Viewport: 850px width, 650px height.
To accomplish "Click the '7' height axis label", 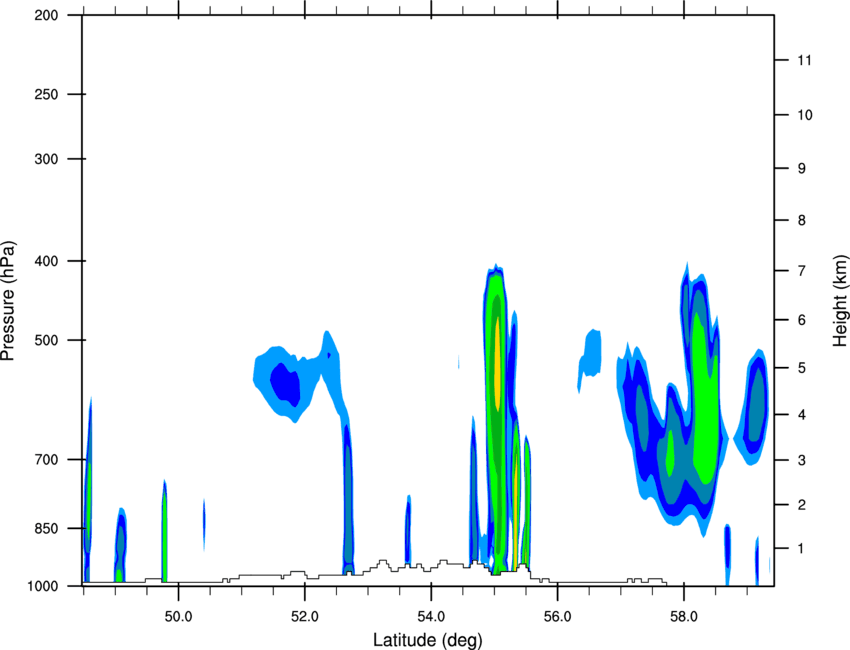I will (802, 271).
